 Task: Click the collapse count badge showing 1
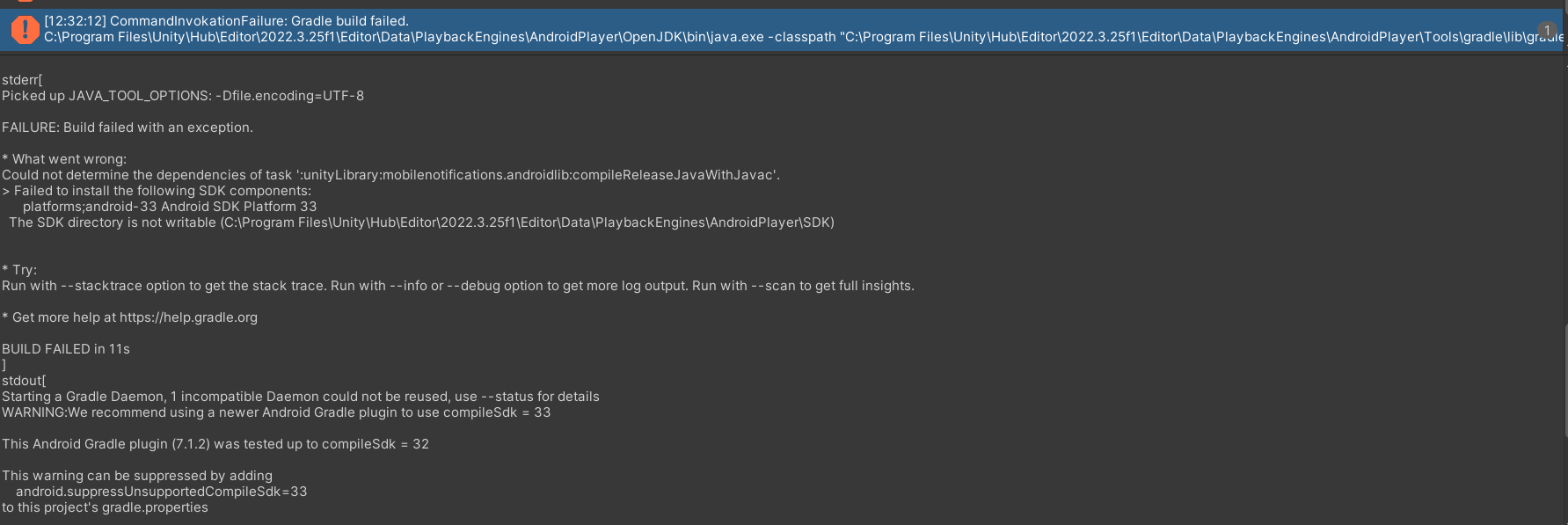1546,29
